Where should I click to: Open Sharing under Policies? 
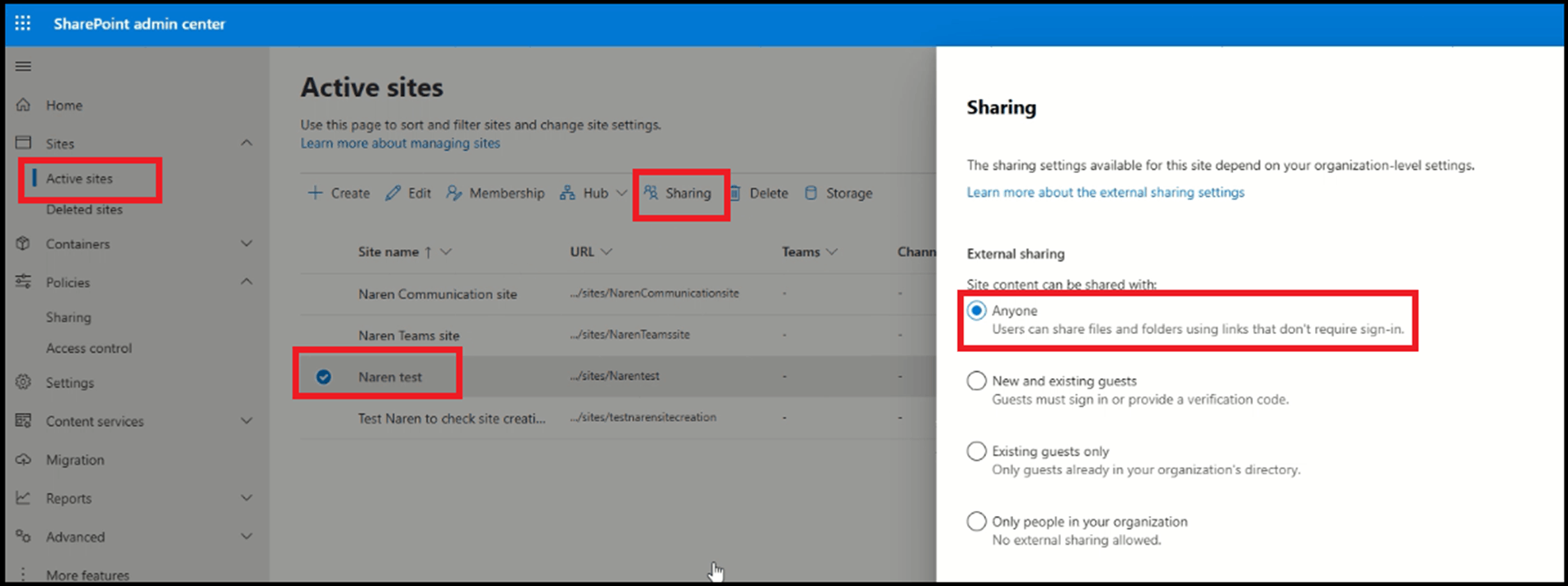coord(68,317)
